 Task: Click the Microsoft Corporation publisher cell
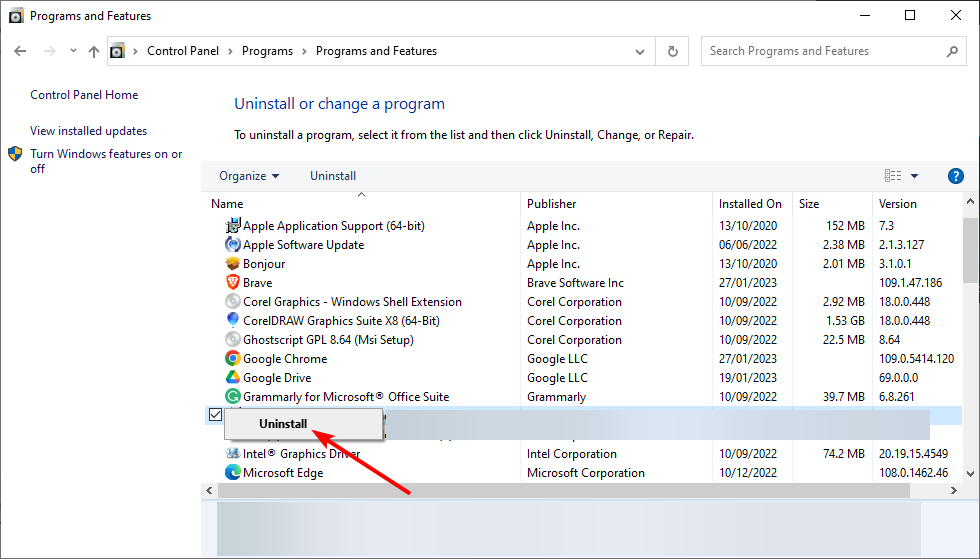pos(586,473)
